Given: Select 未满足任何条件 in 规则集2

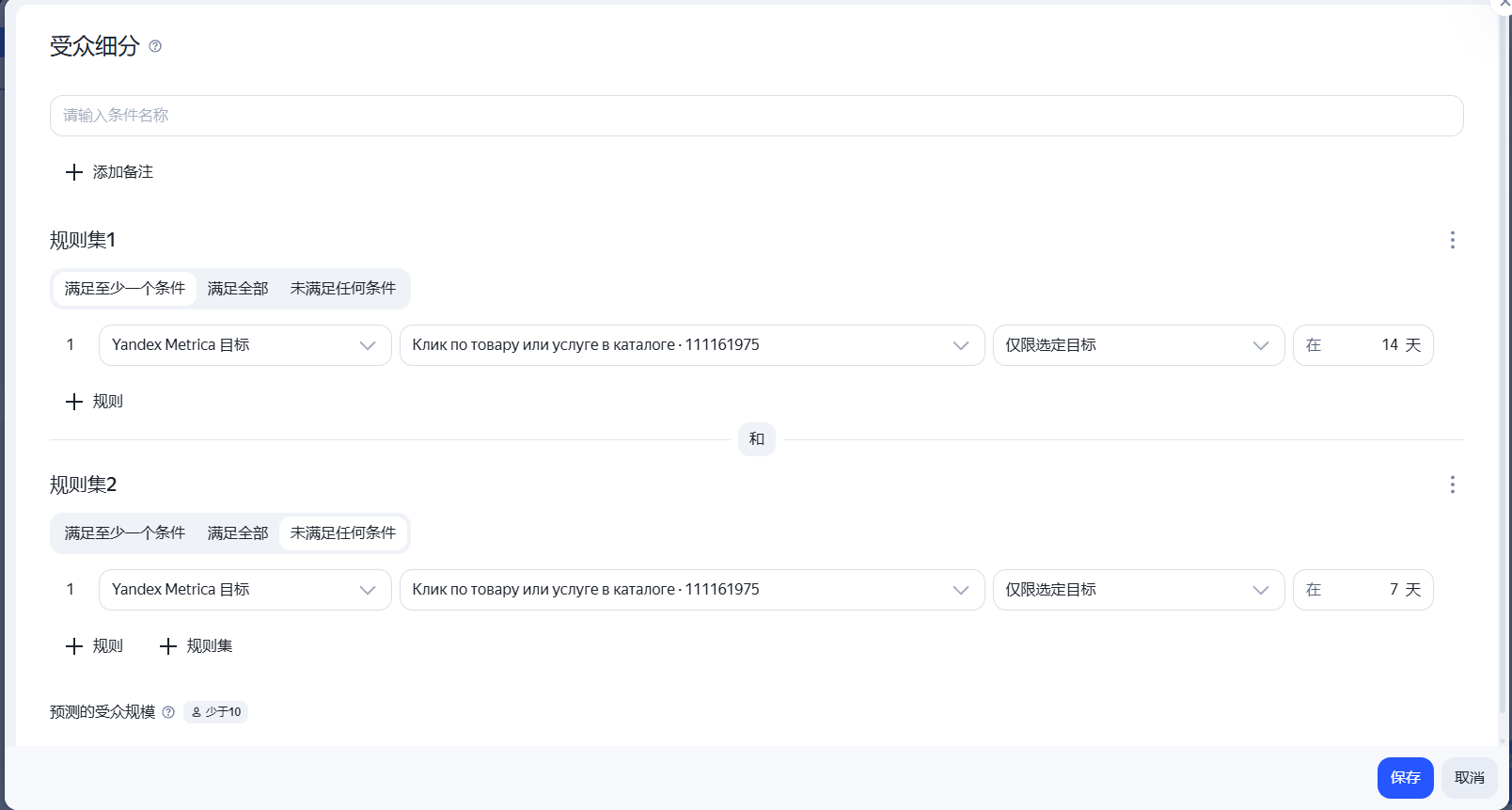Looking at the screenshot, I should (343, 533).
